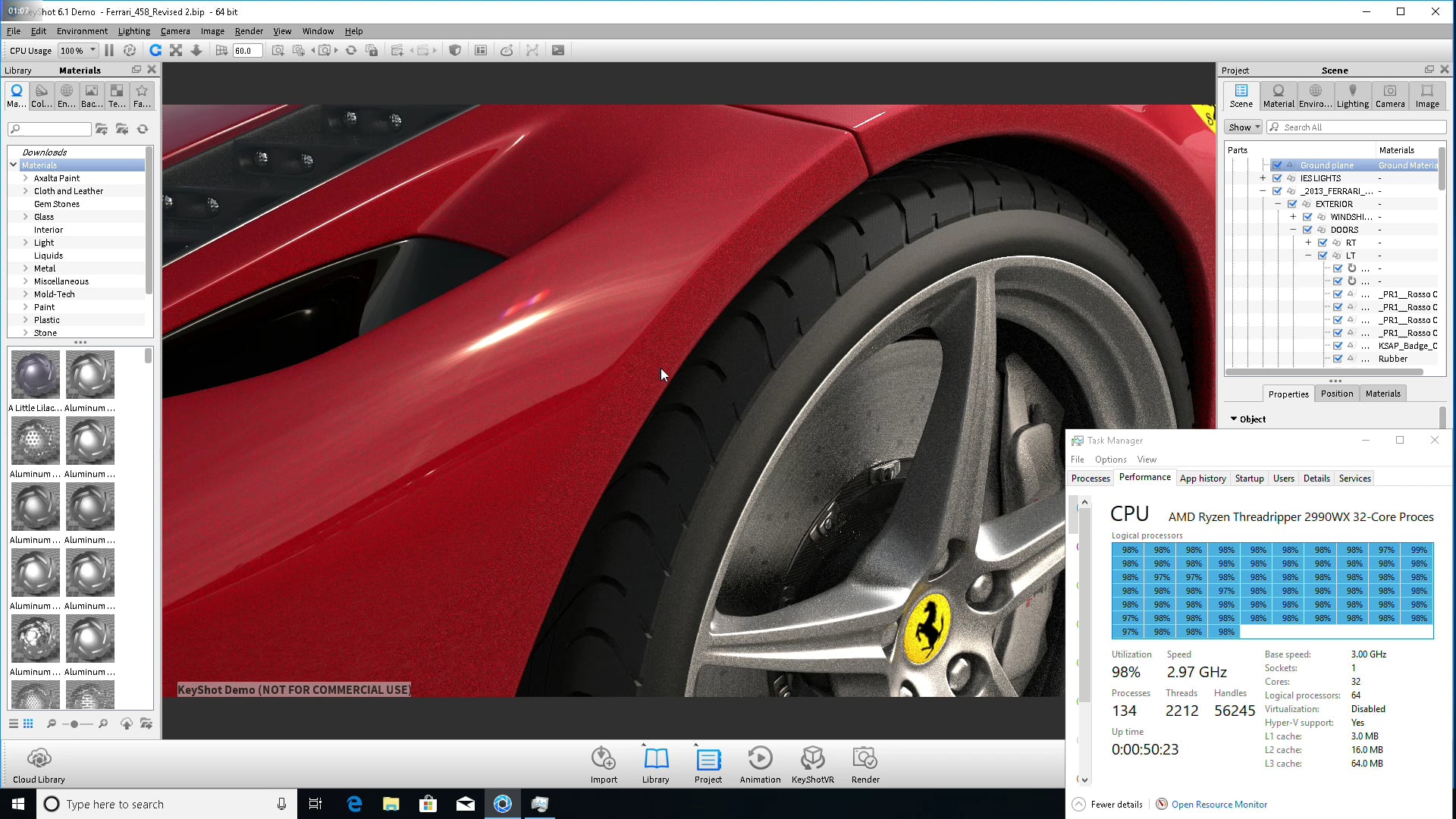Image resolution: width=1456 pixels, height=819 pixels.
Task: Toggle WINDSHI... group checkbox
Action: tap(1308, 217)
